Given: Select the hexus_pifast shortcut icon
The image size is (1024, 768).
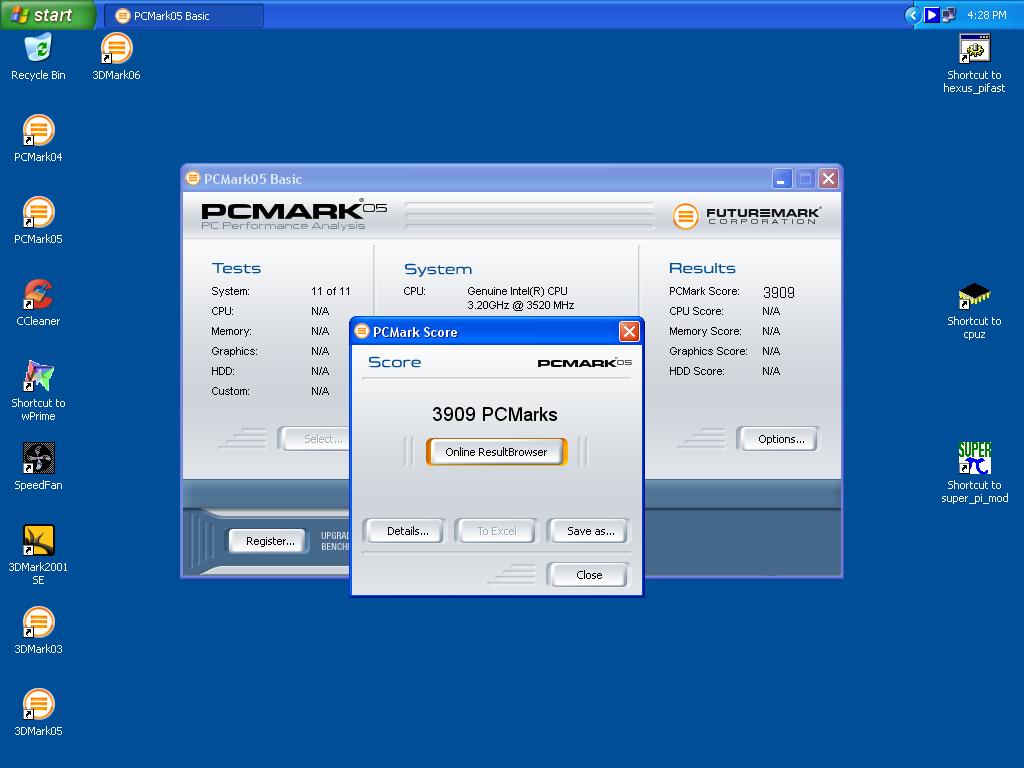Looking at the screenshot, I should point(974,49).
